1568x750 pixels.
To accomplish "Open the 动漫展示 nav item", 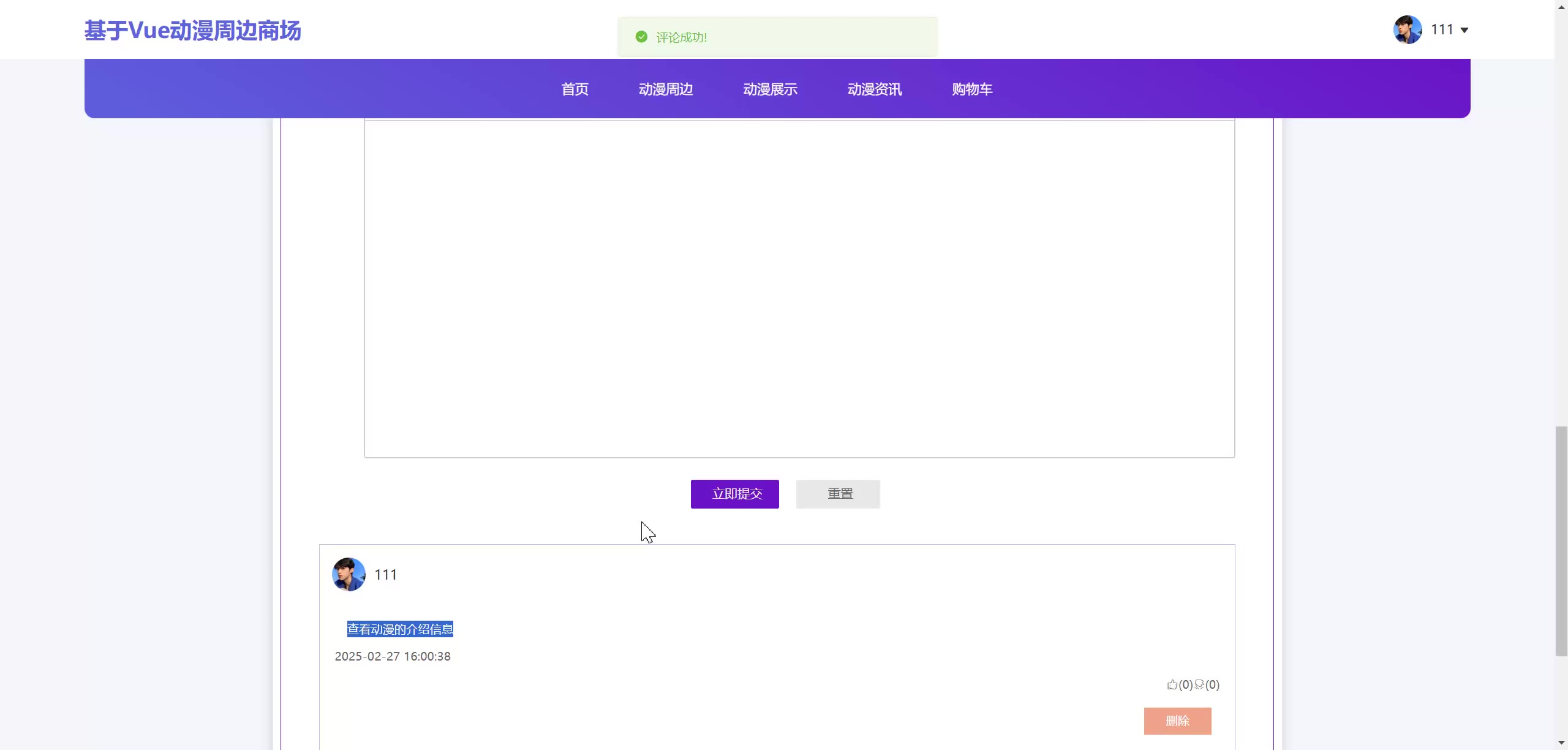I will coord(770,89).
